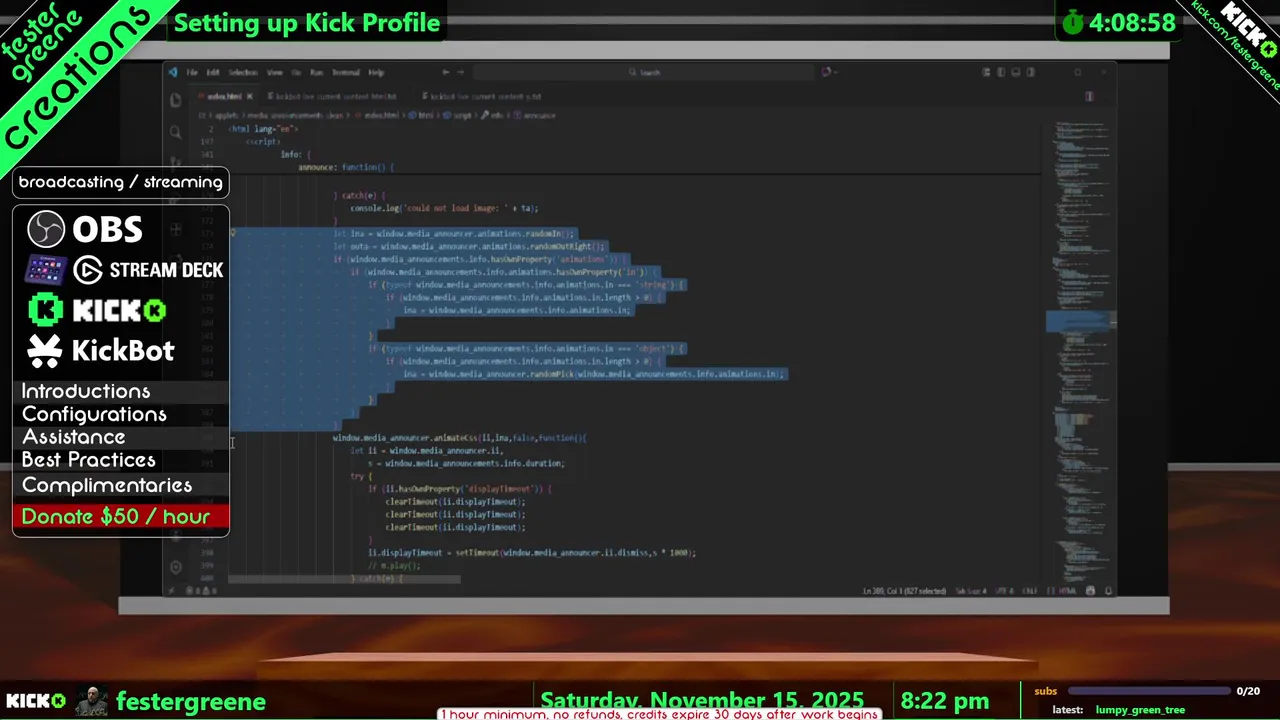Click the 'festergreene' username in the bottom bar
The width and height of the screenshot is (1280, 720).
(191, 702)
